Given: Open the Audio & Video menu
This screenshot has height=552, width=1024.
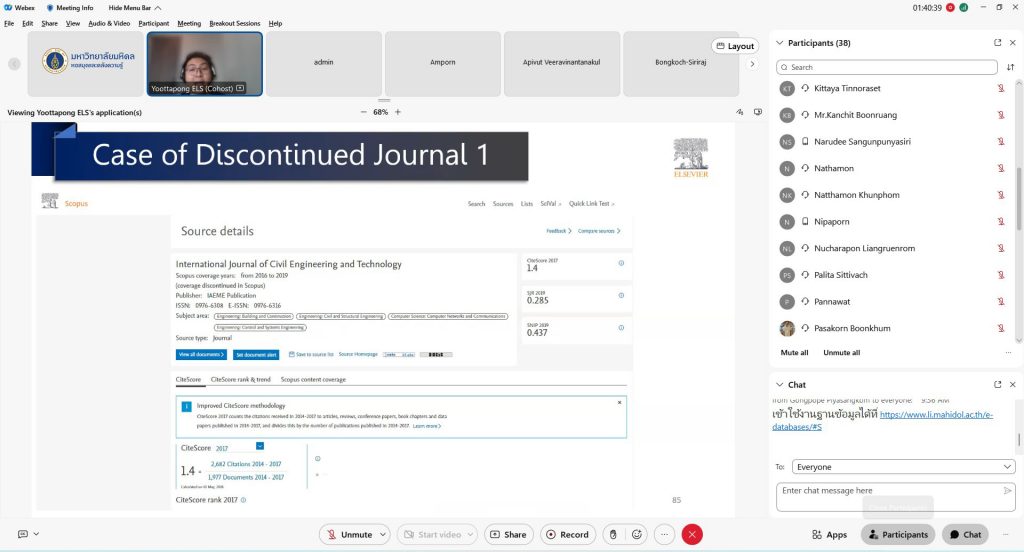Looking at the screenshot, I should [109, 23].
